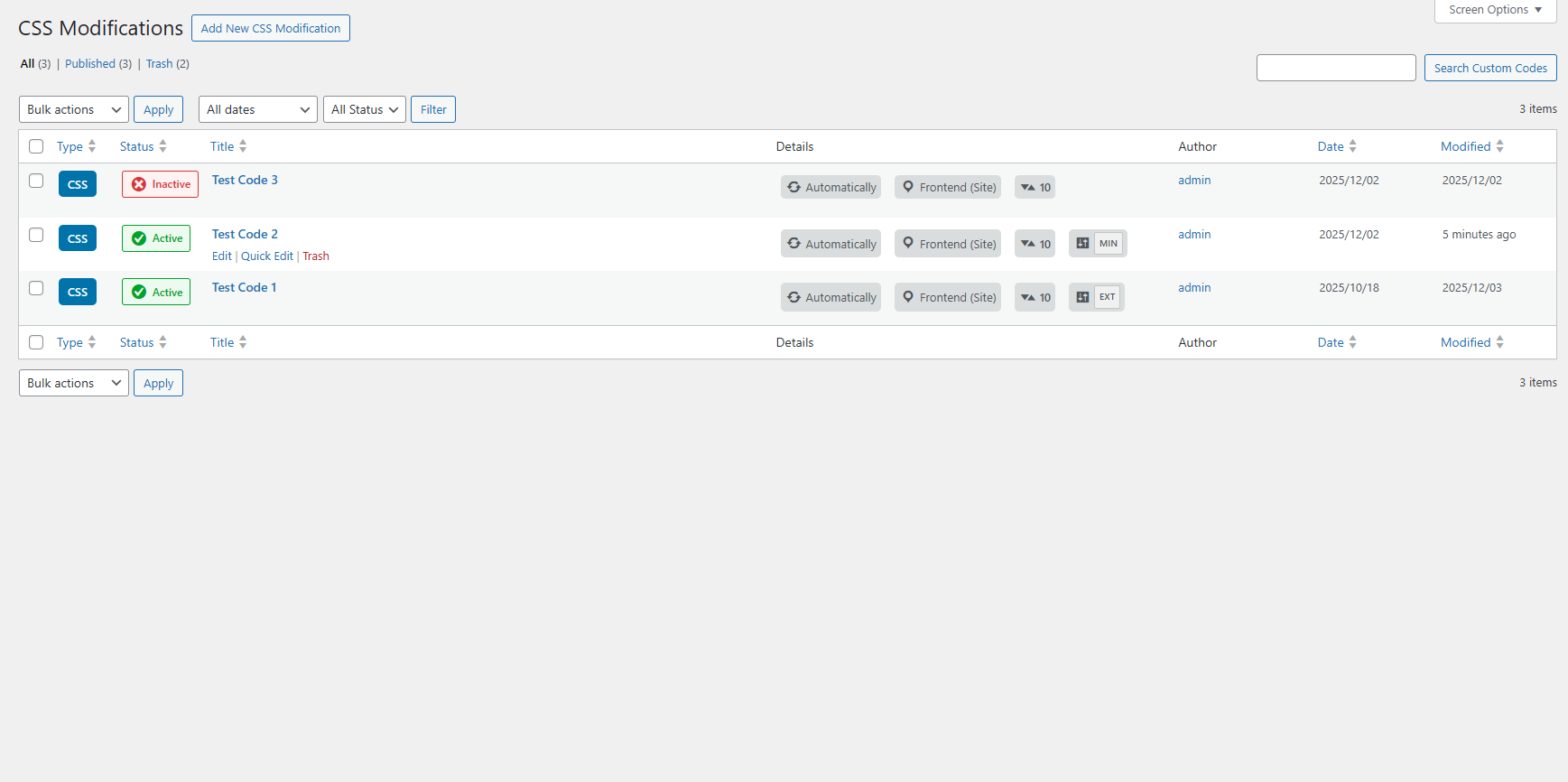This screenshot has width=1568, height=782.
Task: Move Test Code 2 to Trash
Action: coord(316,256)
